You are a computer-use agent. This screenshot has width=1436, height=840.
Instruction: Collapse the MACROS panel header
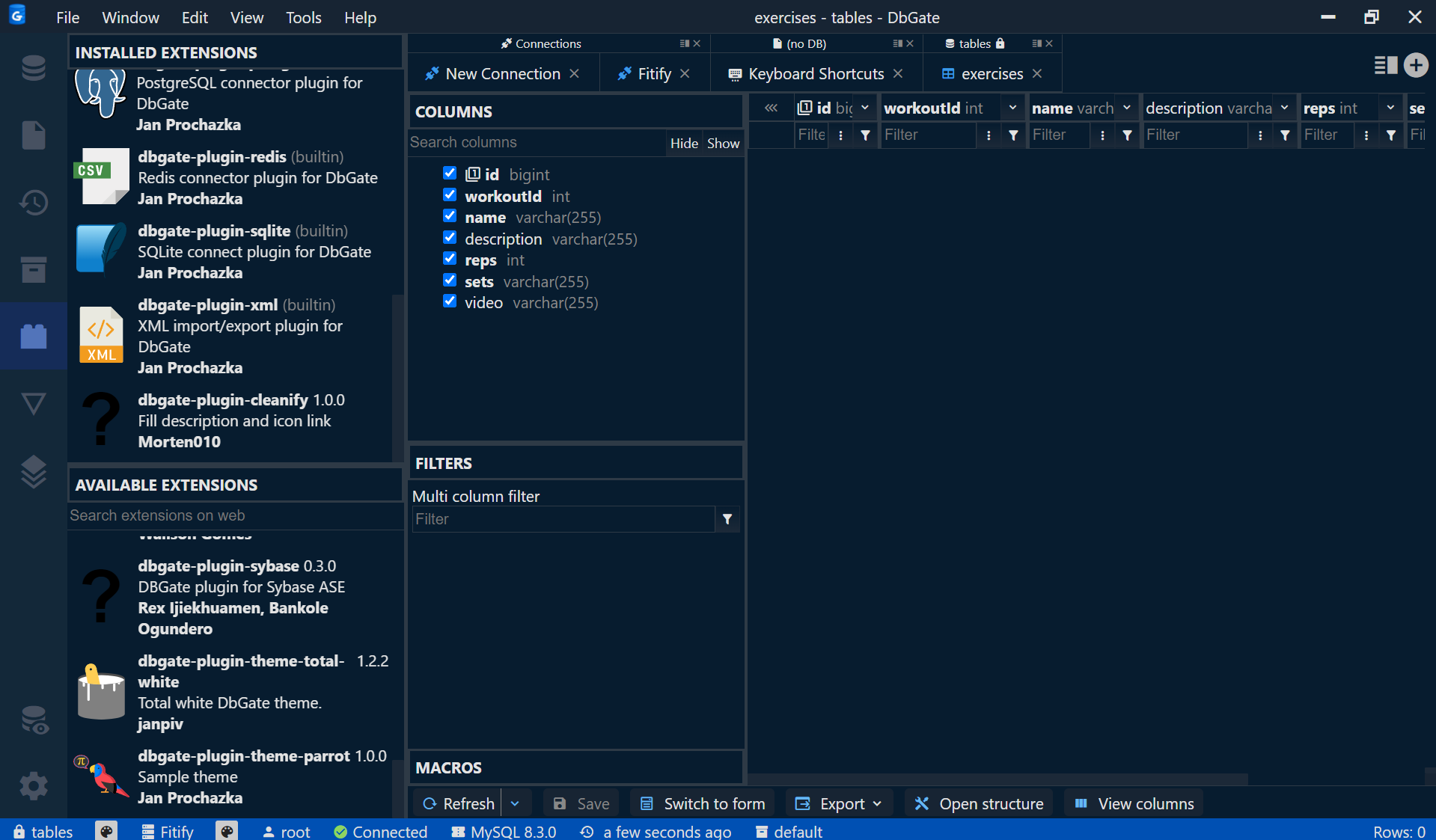click(x=575, y=767)
